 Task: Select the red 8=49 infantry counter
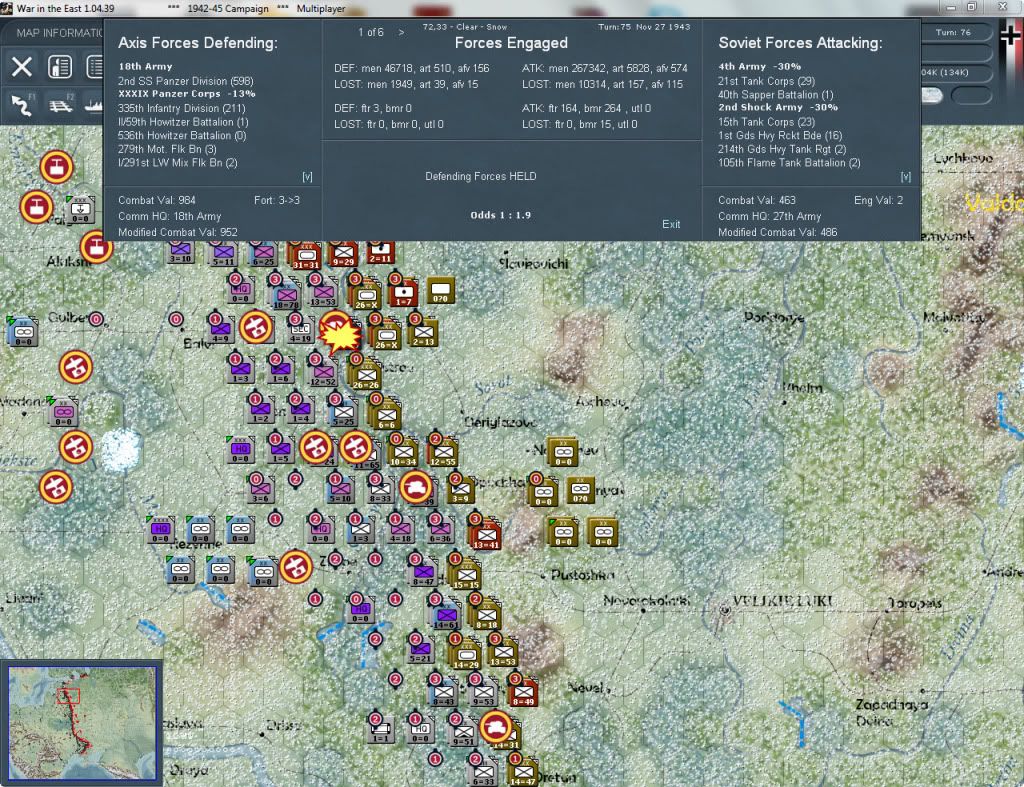coord(524,692)
